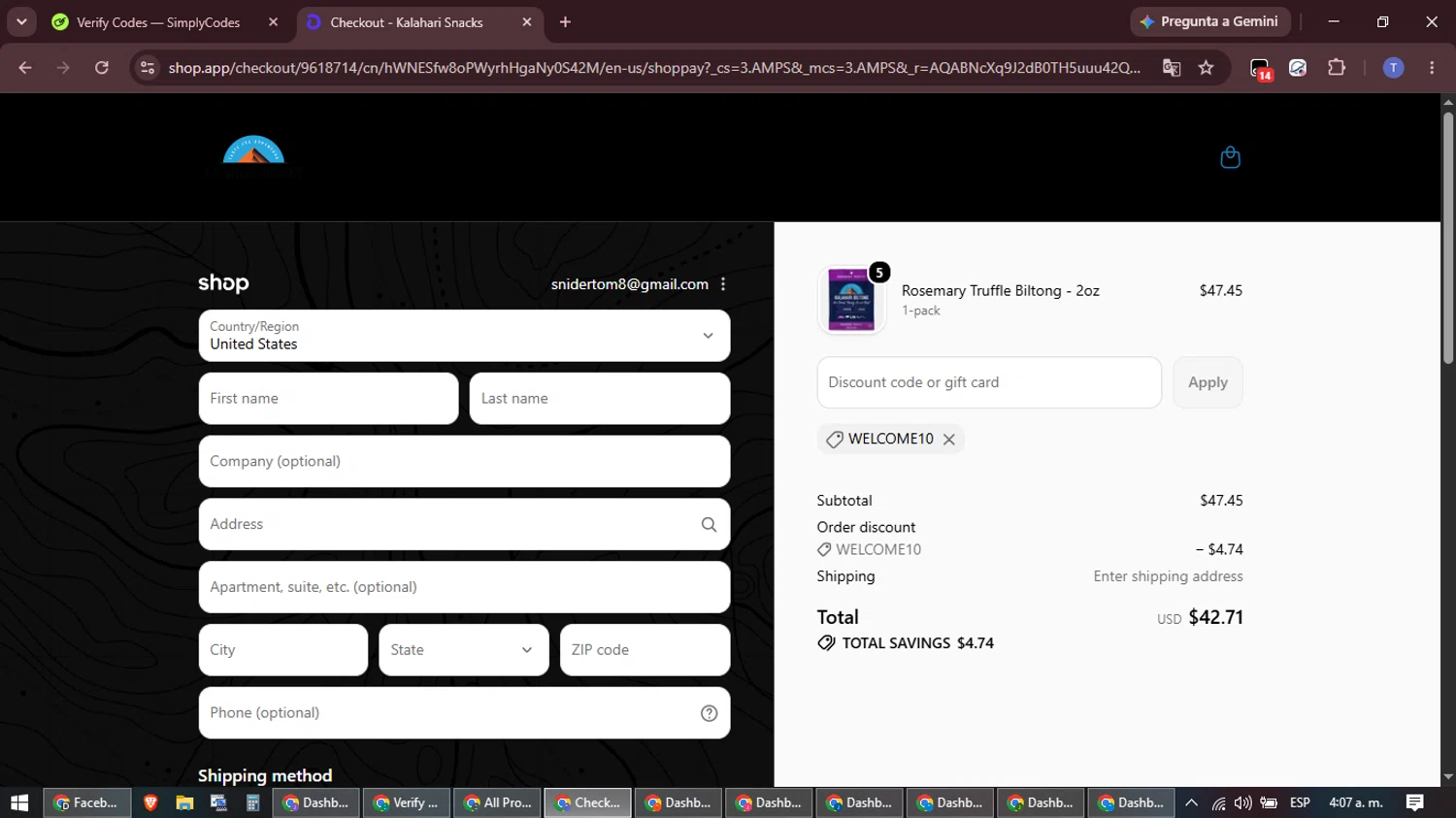
Task: Click the First name field
Action: tap(328, 399)
